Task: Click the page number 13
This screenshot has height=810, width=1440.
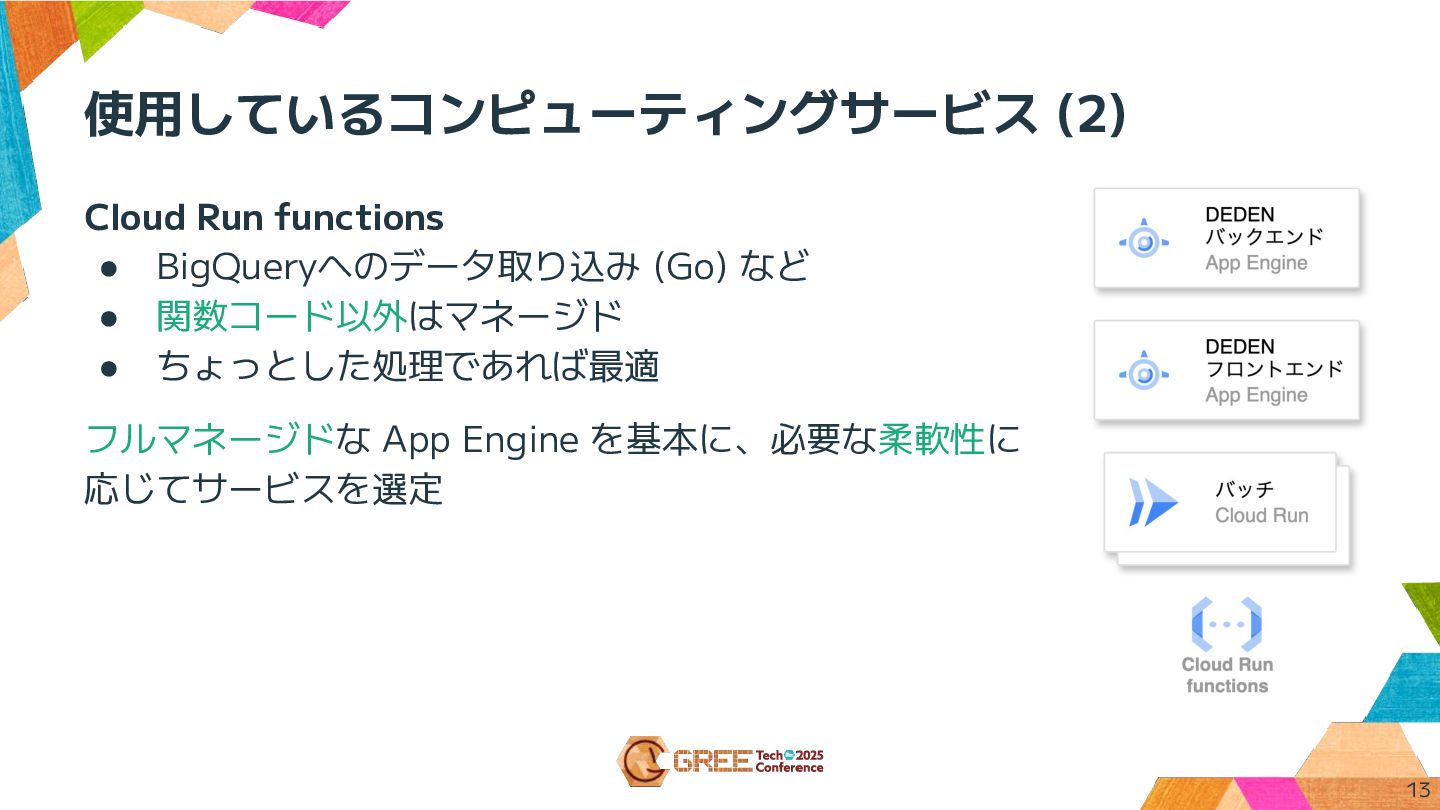Action: click(1418, 788)
